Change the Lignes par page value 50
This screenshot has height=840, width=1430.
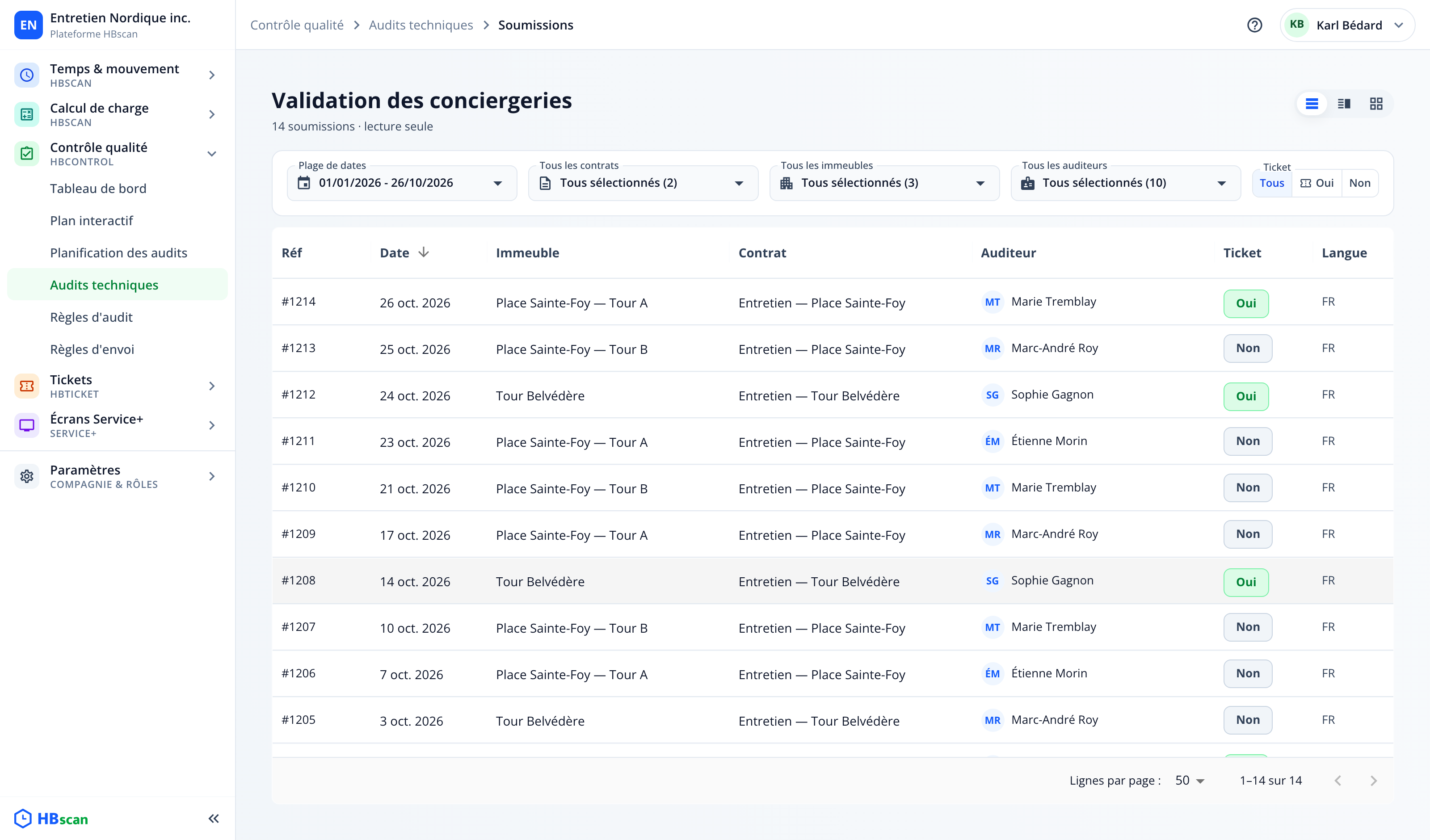click(1190, 781)
